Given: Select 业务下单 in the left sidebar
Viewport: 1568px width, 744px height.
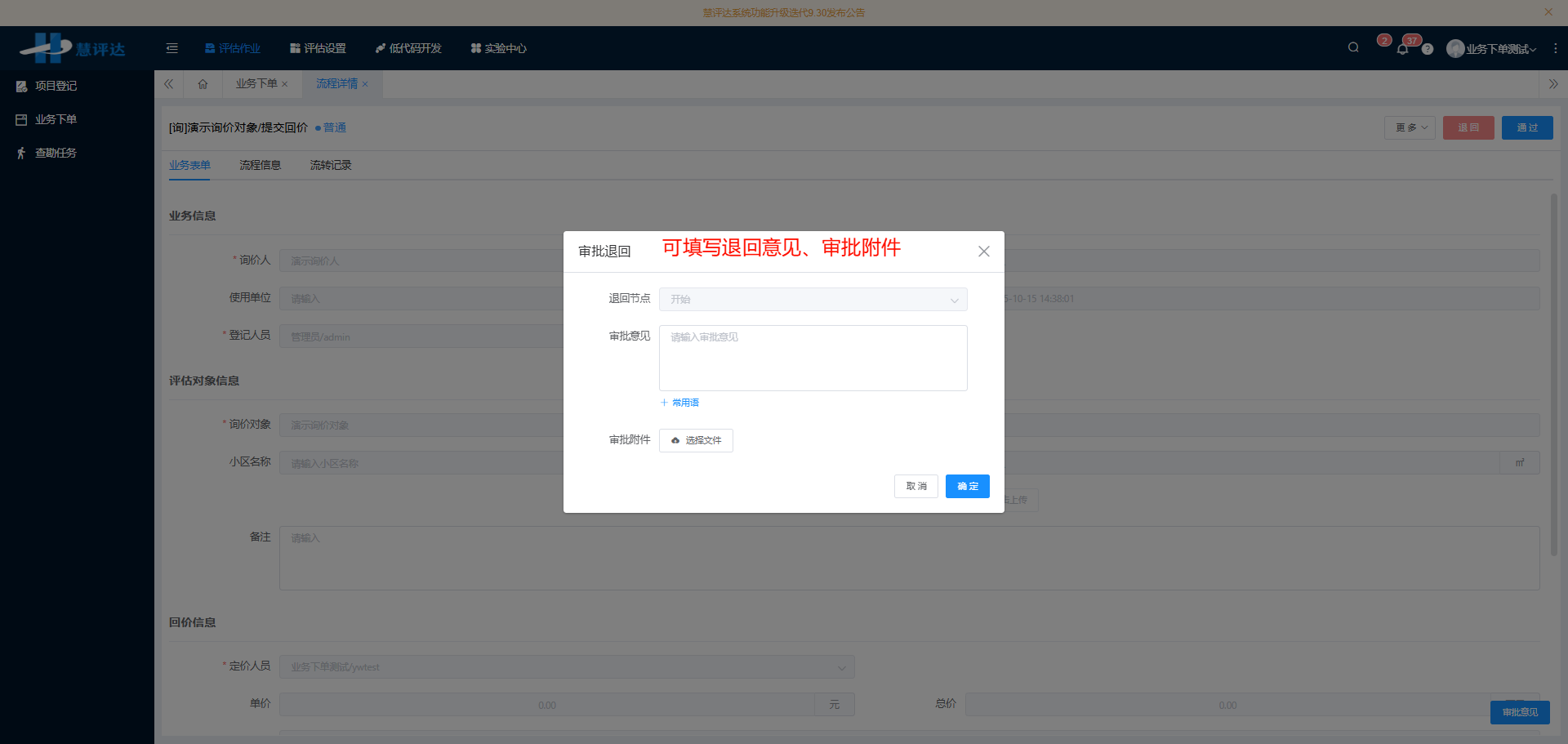Looking at the screenshot, I should [56, 118].
